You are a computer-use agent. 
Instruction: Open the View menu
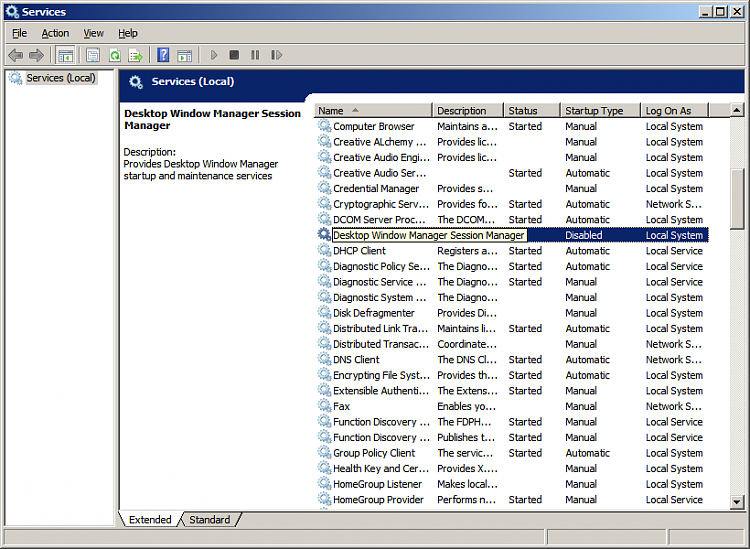(x=93, y=33)
